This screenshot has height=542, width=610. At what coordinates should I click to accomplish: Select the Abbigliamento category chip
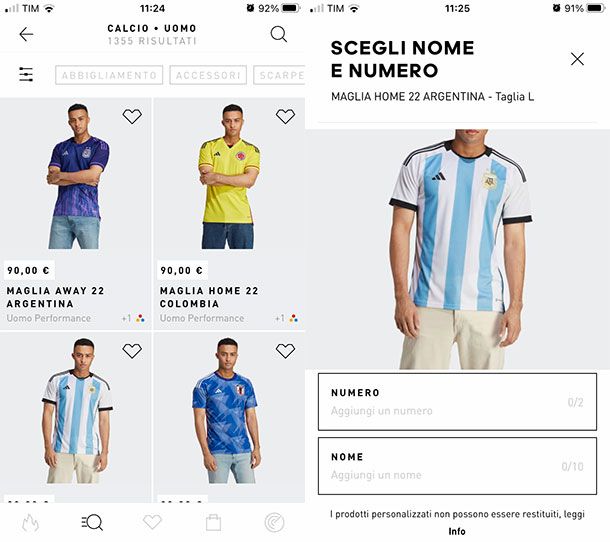[x=109, y=75]
